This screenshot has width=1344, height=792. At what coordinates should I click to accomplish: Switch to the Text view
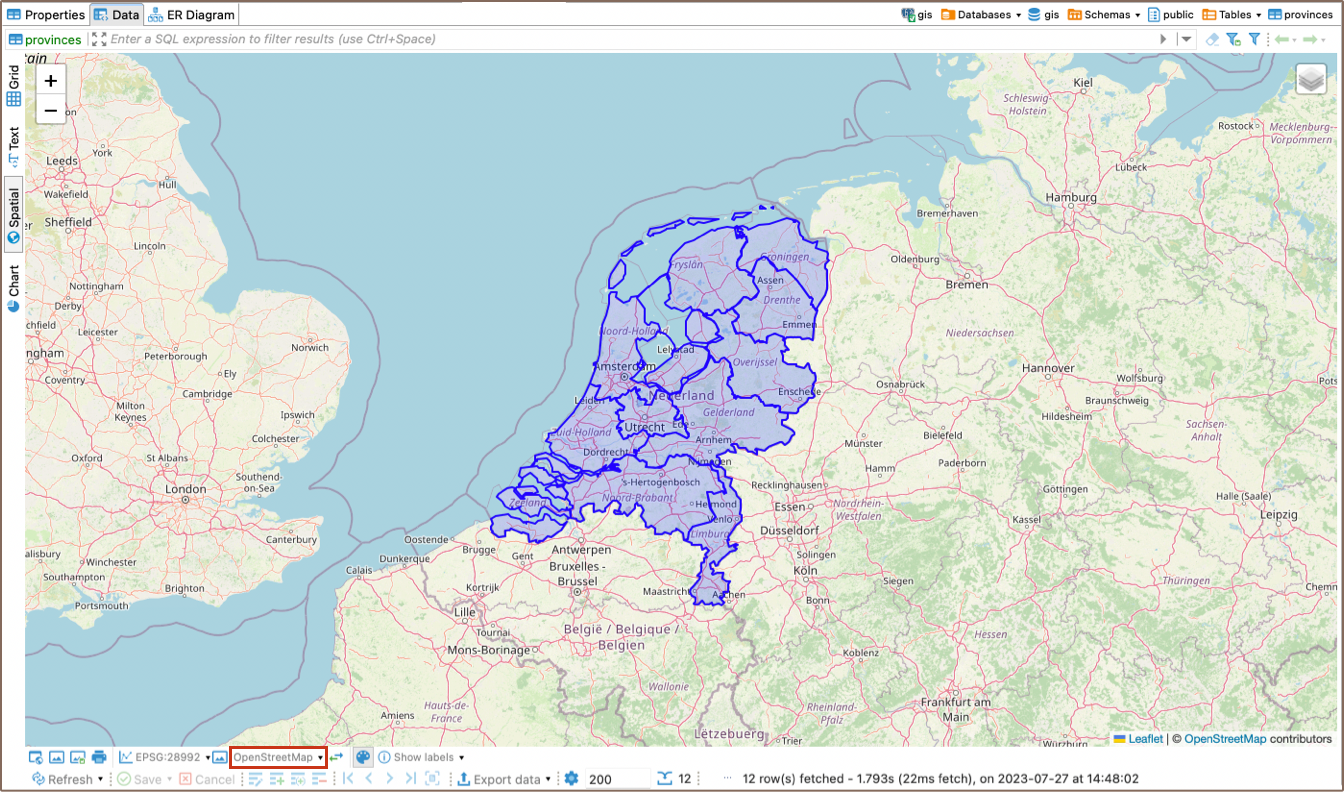(x=14, y=145)
